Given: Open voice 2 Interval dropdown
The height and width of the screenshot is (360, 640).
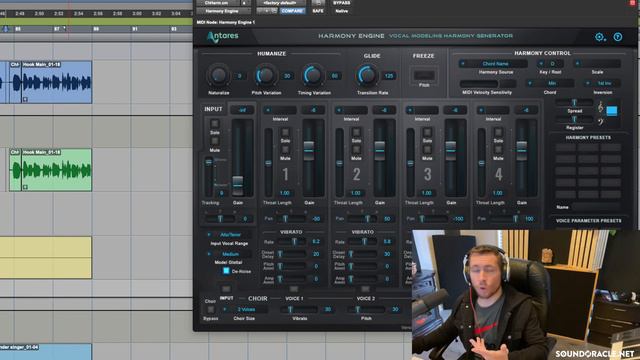Looking at the screenshot, I should point(351,110).
